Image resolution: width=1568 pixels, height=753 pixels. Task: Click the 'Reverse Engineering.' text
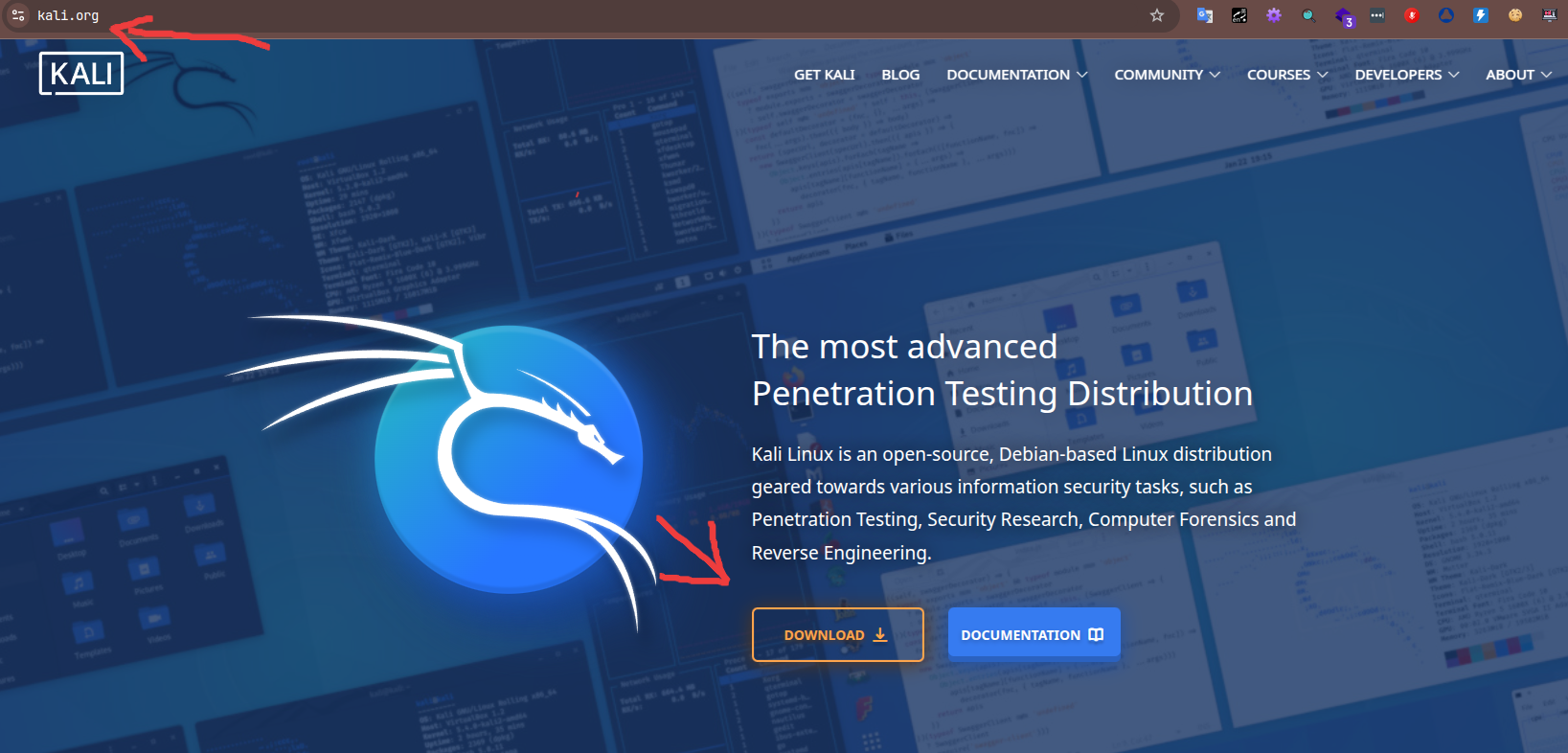pyautogui.click(x=841, y=553)
